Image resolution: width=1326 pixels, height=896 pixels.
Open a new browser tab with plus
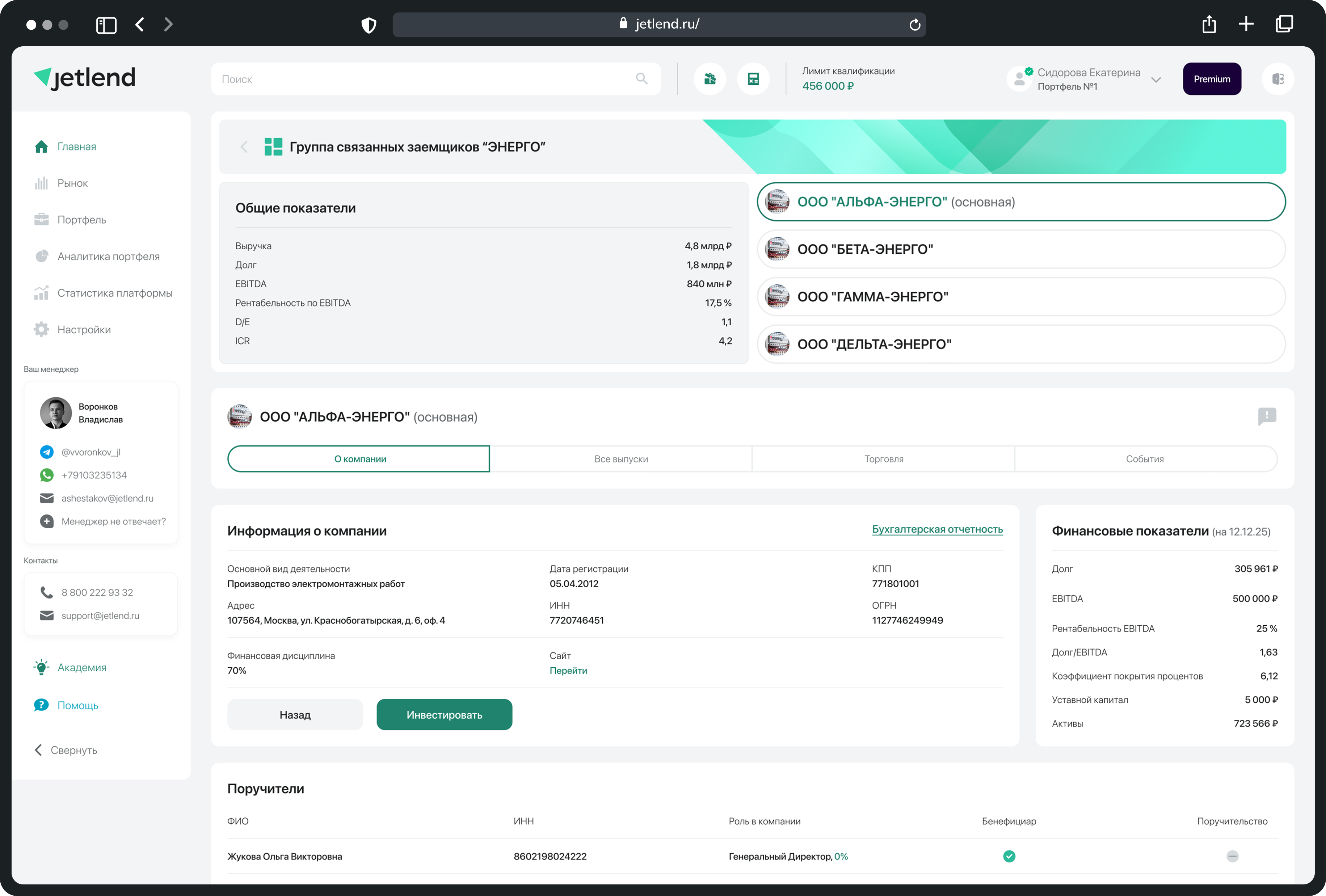[1246, 24]
